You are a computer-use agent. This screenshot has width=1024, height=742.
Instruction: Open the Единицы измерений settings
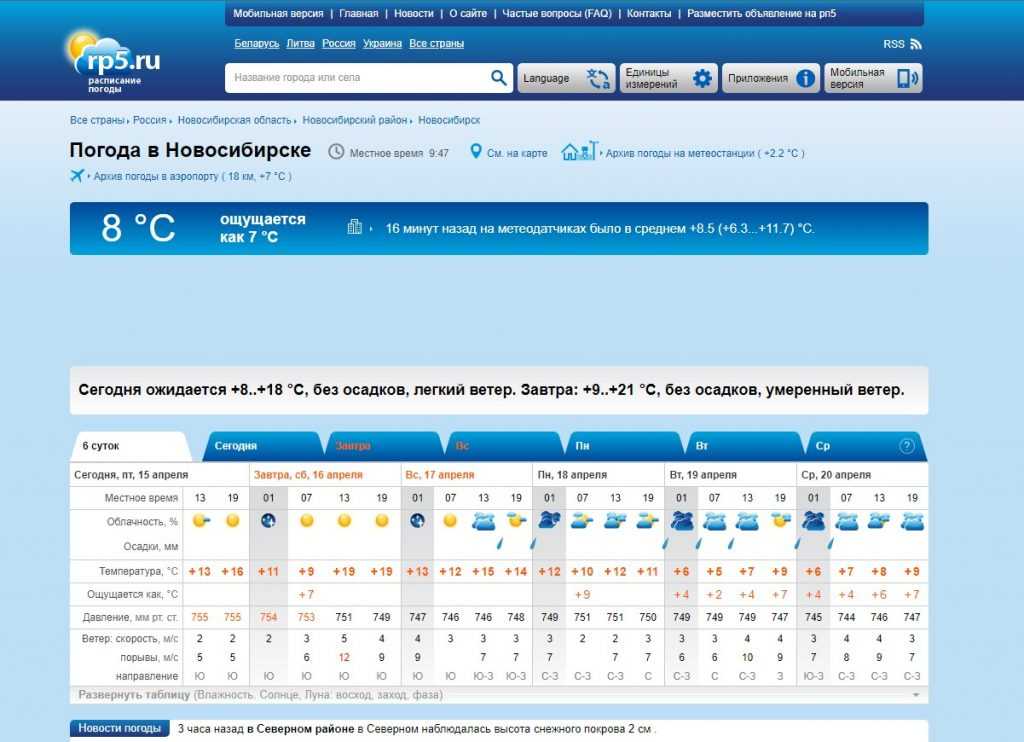(x=669, y=78)
